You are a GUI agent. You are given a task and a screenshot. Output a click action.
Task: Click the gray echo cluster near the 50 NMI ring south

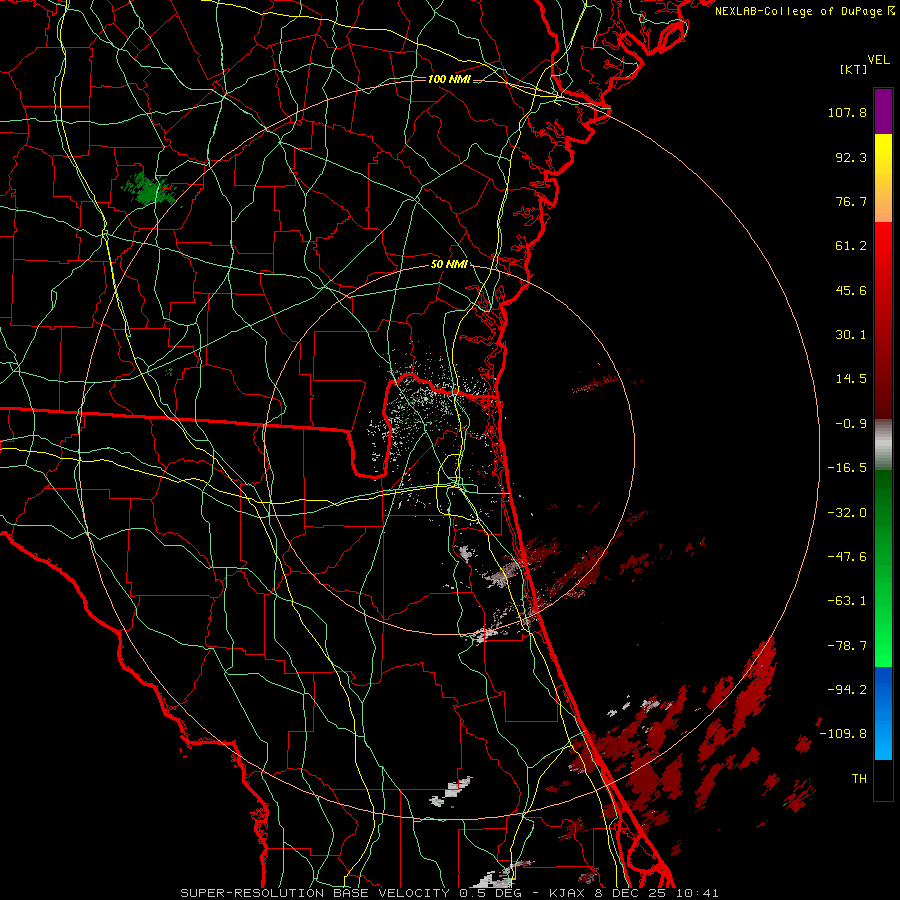pos(483,634)
